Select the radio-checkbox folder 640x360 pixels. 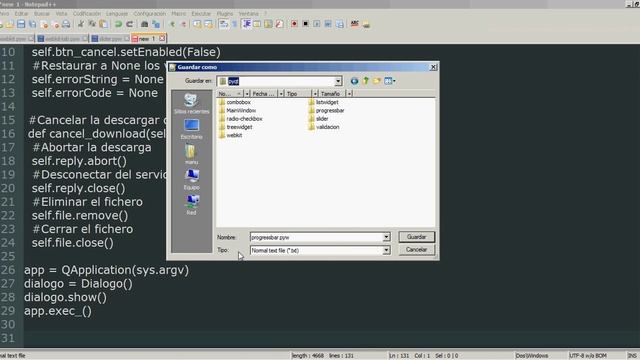tap(240, 118)
